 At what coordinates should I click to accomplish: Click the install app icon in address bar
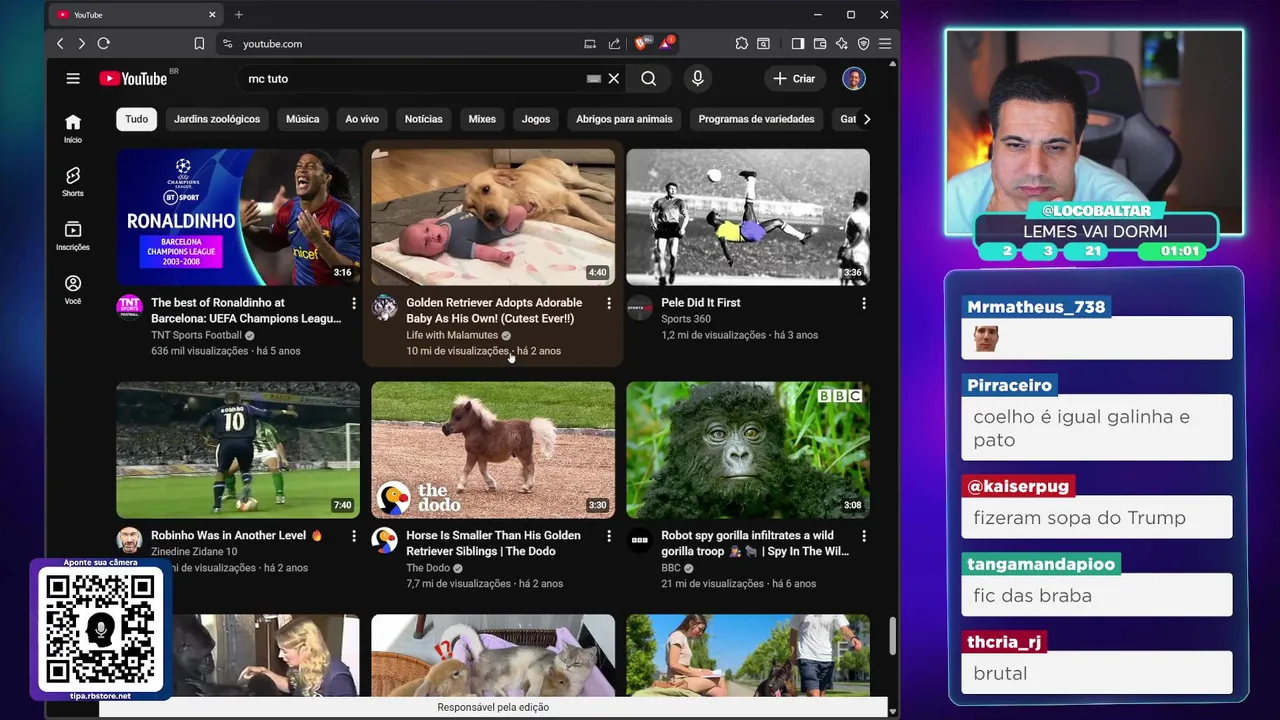click(590, 43)
